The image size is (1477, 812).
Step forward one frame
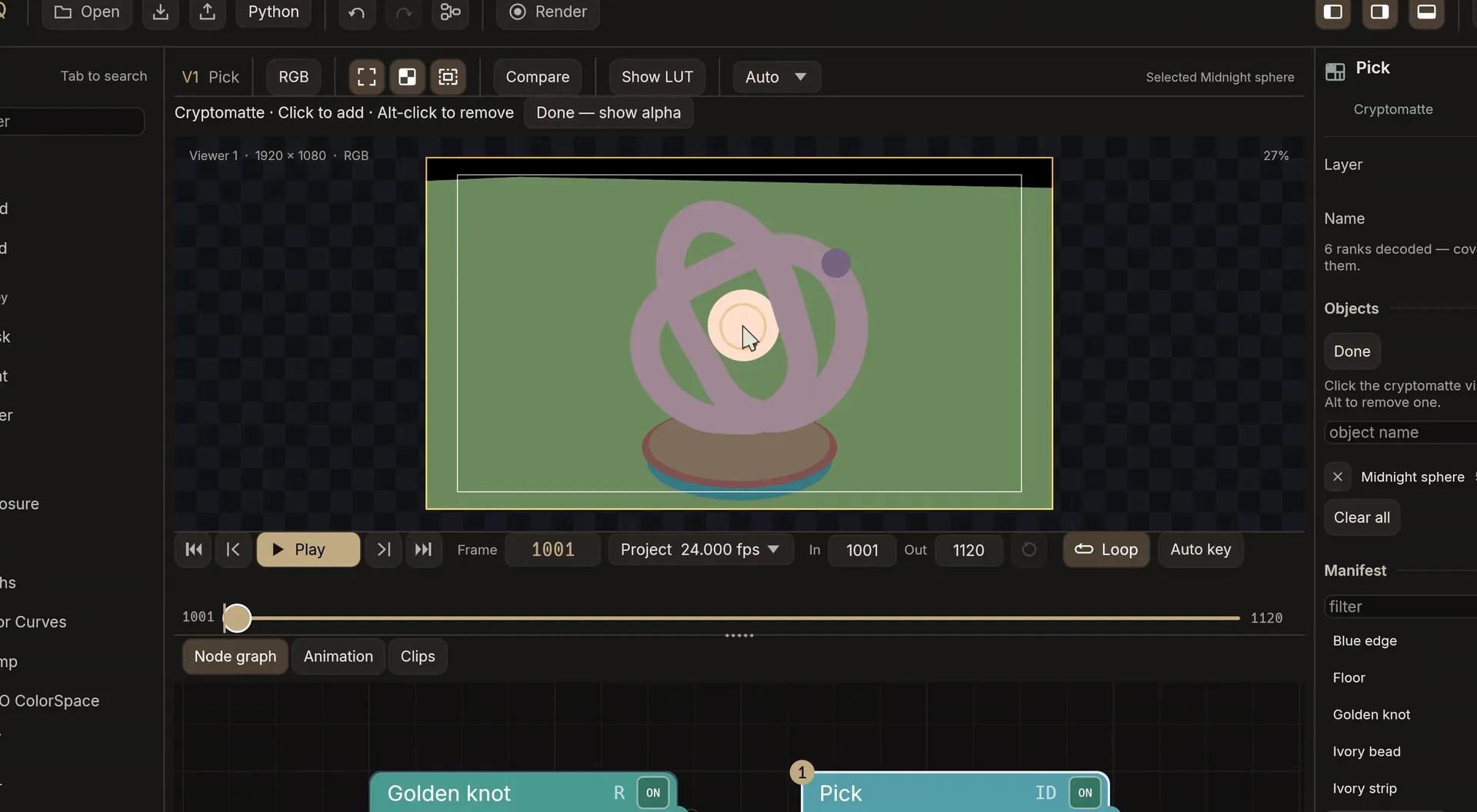[384, 550]
